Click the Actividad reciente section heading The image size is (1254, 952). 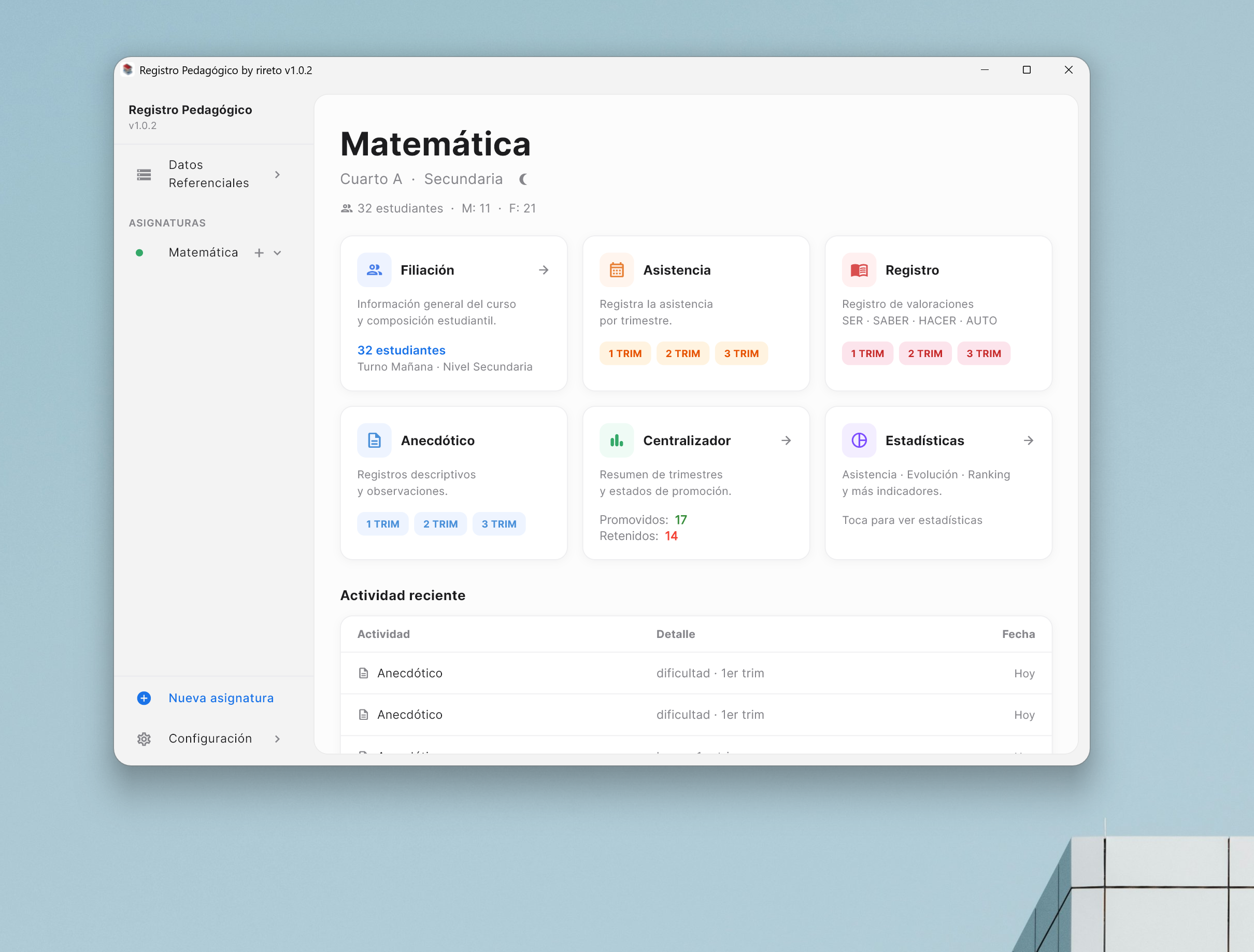tap(403, 595)
